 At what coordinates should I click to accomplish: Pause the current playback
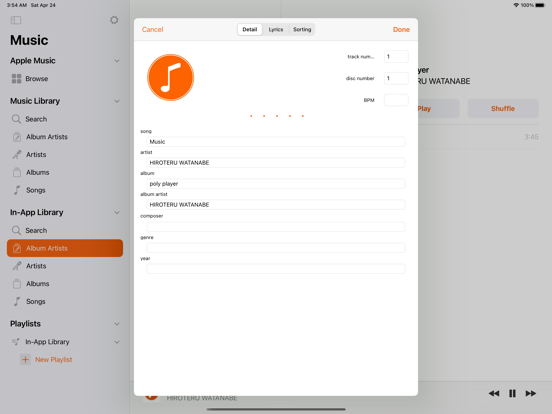click(512, 393)
